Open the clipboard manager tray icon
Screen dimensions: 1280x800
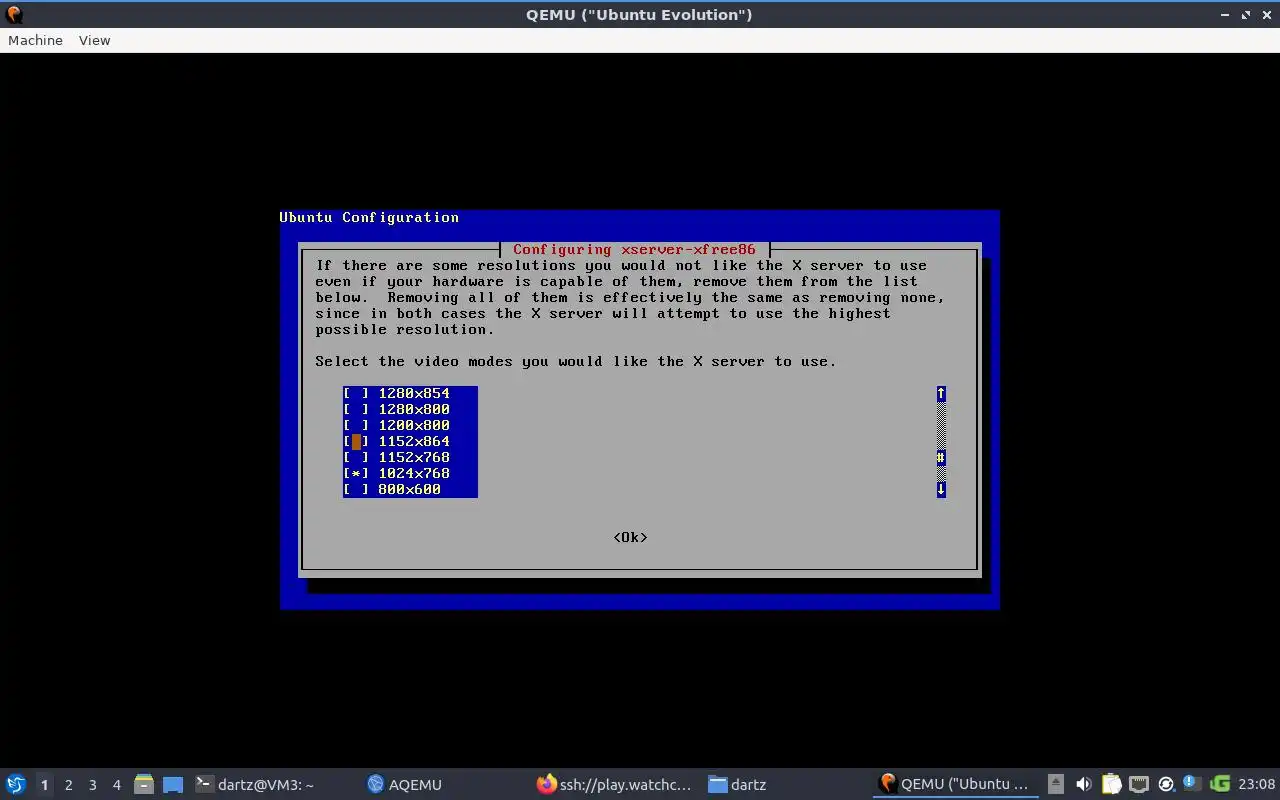[1111, 784]
